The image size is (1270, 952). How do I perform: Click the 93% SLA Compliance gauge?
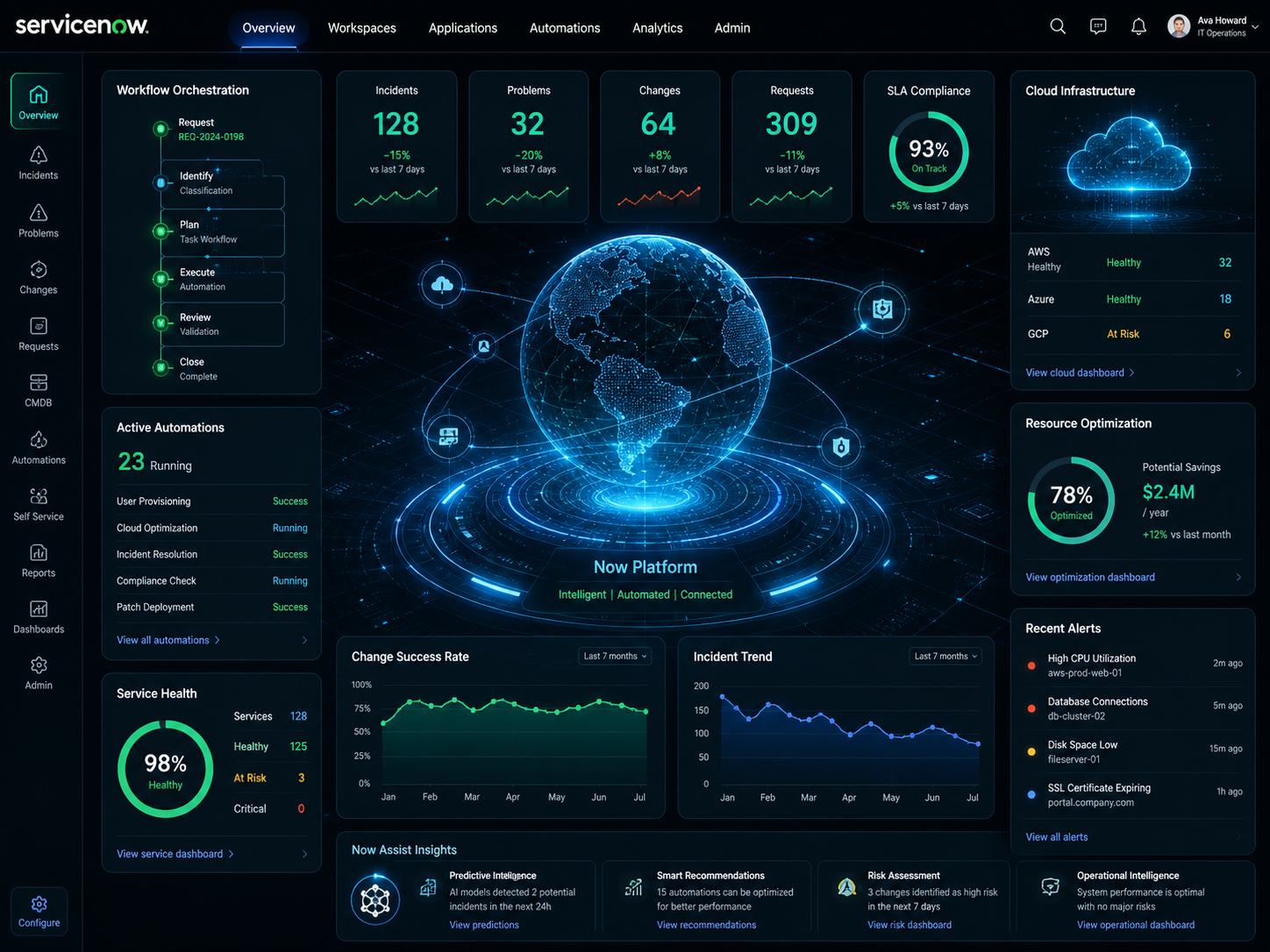929,153
